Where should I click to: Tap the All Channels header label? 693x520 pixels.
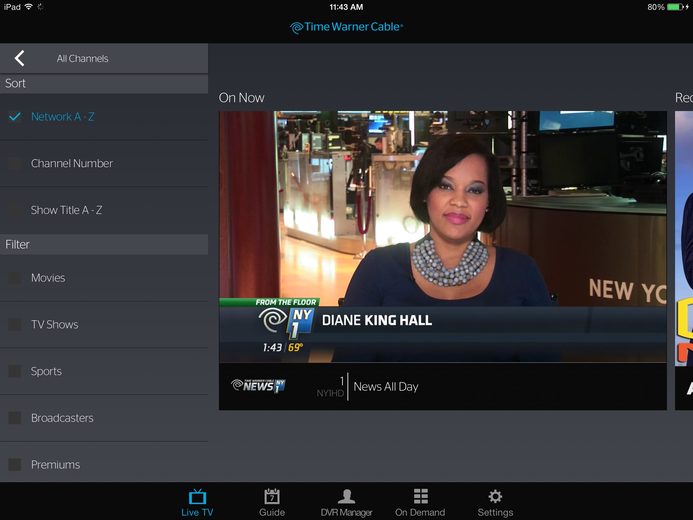point(82,58)
